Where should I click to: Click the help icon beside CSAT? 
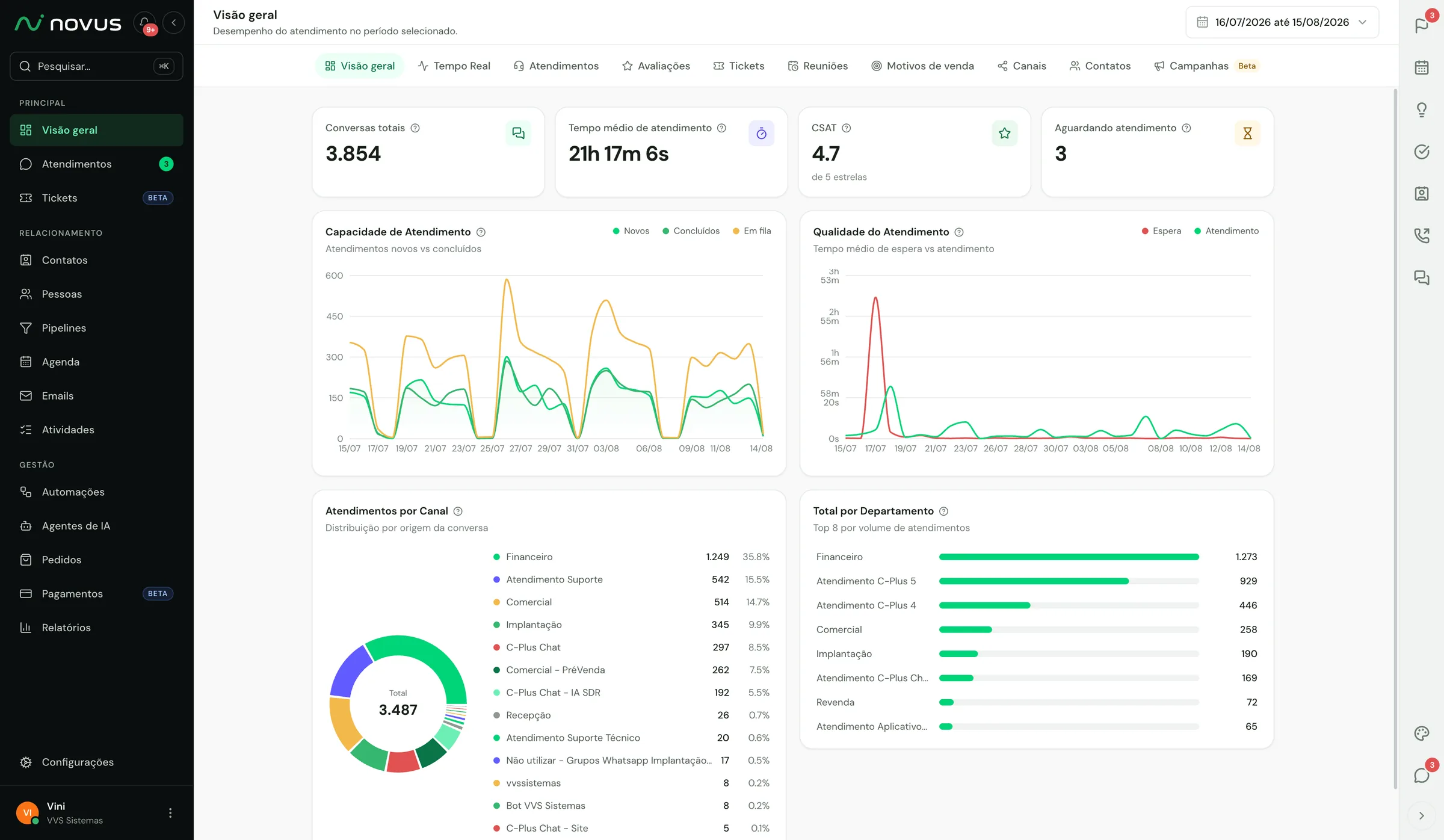pos(847,128)
